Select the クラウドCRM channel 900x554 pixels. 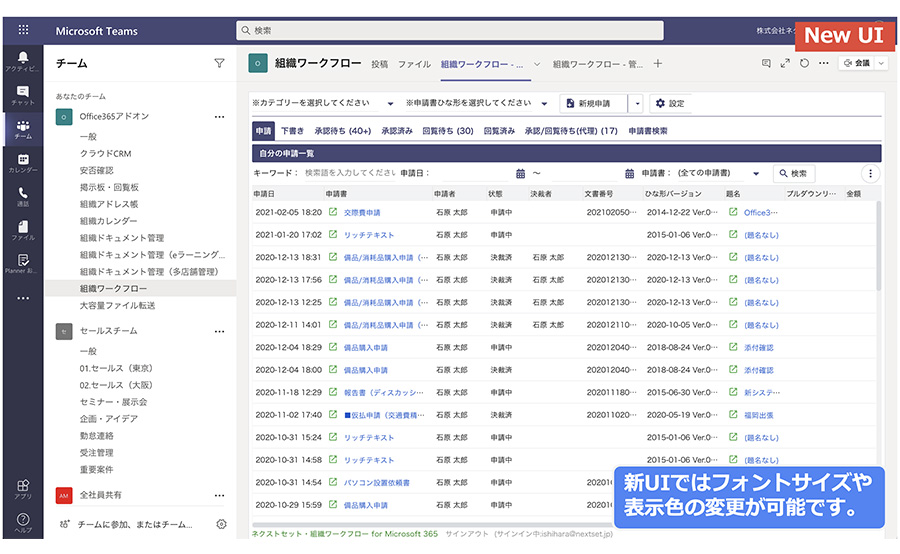(106, 153)
